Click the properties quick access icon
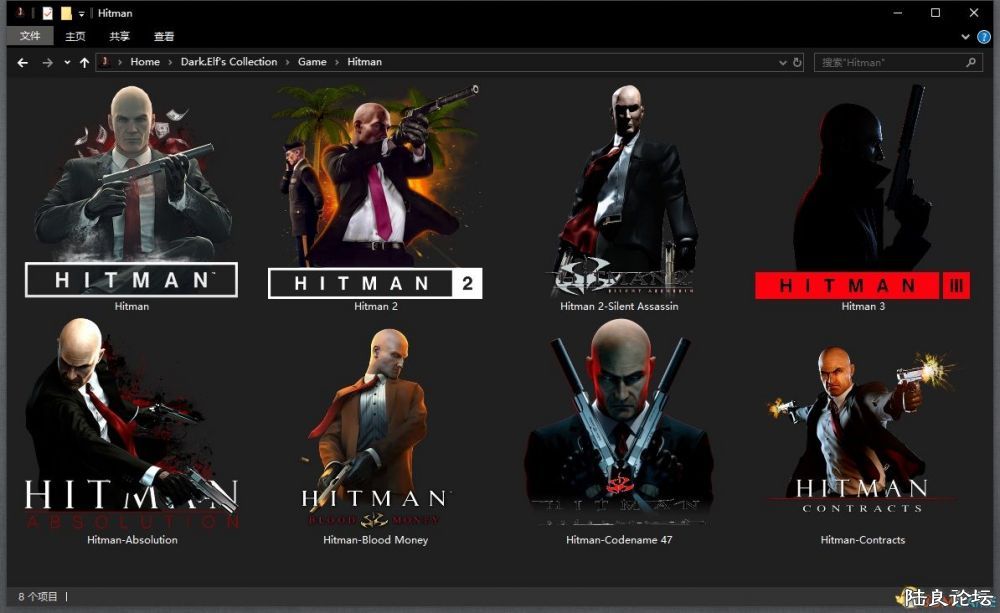This screenshot has width=1000, height=613. click(47, 14)
